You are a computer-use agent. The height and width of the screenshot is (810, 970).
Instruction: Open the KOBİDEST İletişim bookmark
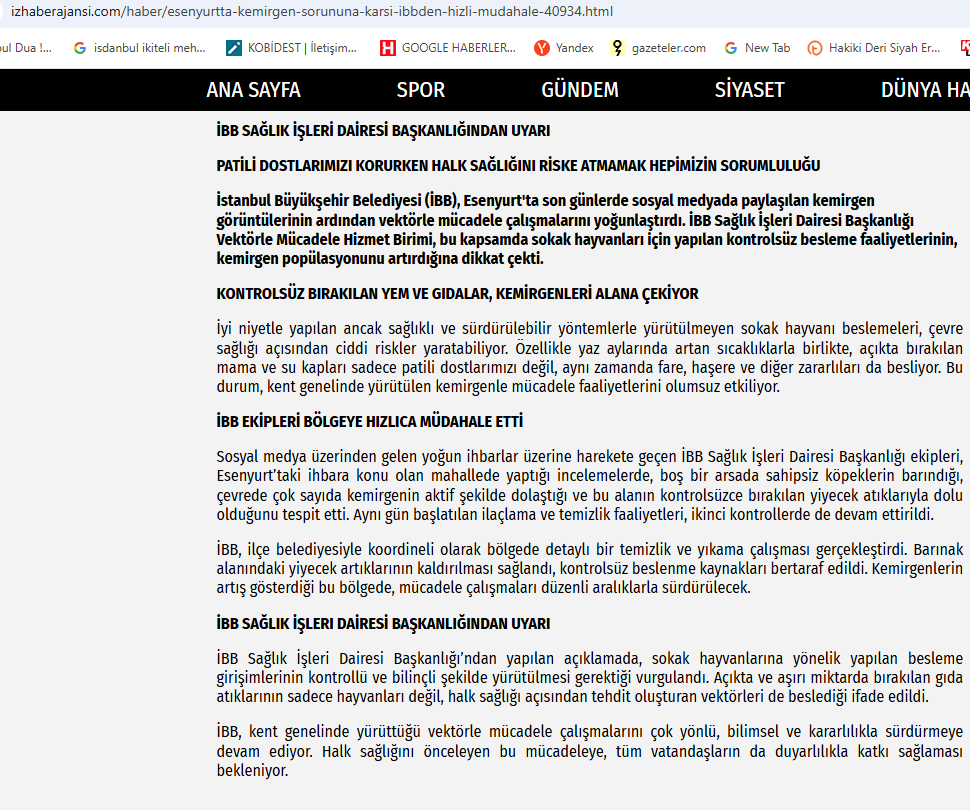[291, 48]
